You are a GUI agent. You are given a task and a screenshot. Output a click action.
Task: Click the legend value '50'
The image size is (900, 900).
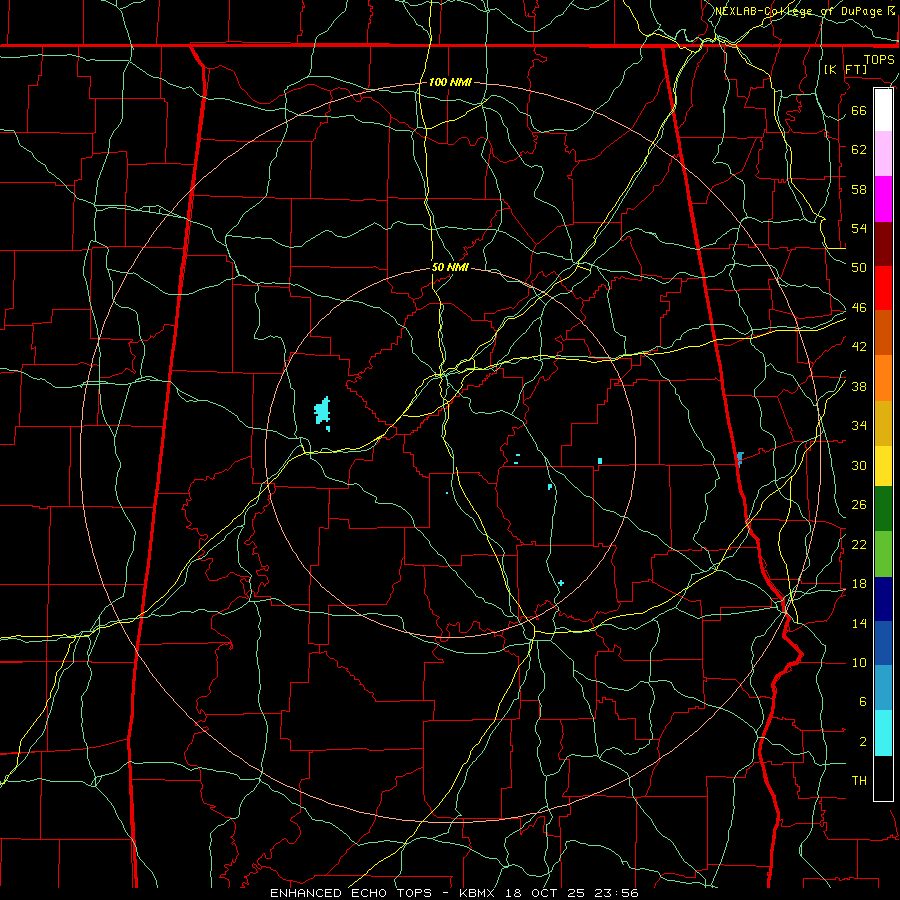coord(859,267)
